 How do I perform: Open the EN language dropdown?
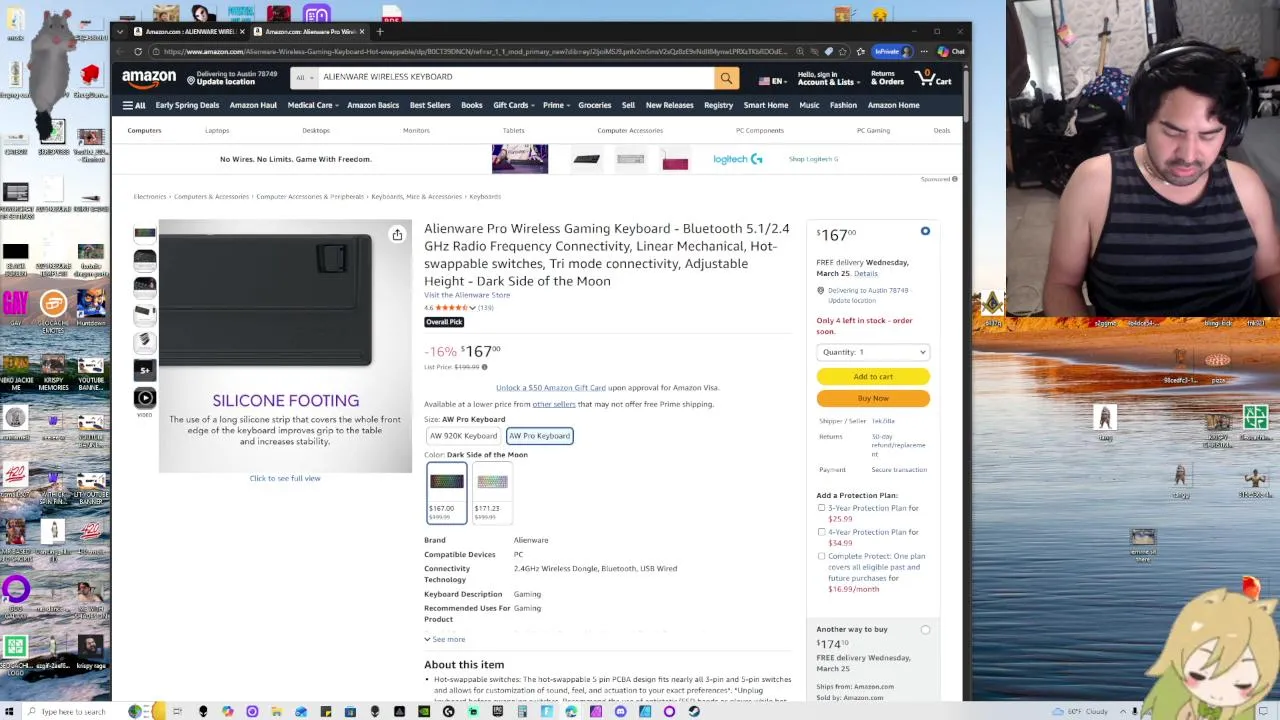tap(772, 81)
